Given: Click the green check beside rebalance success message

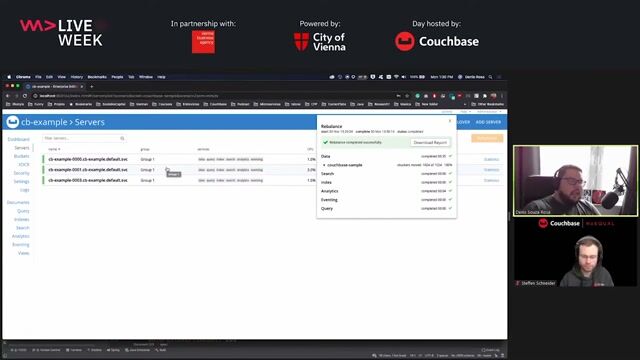Looking at the screenshot, I should (326, 142).
